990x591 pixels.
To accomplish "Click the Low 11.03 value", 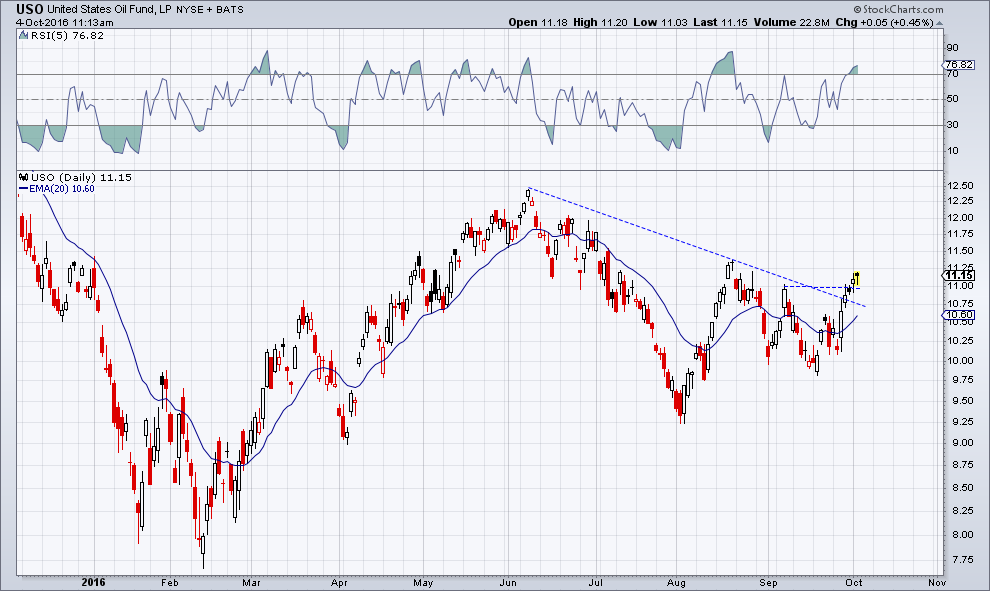I will click(660, 22).
